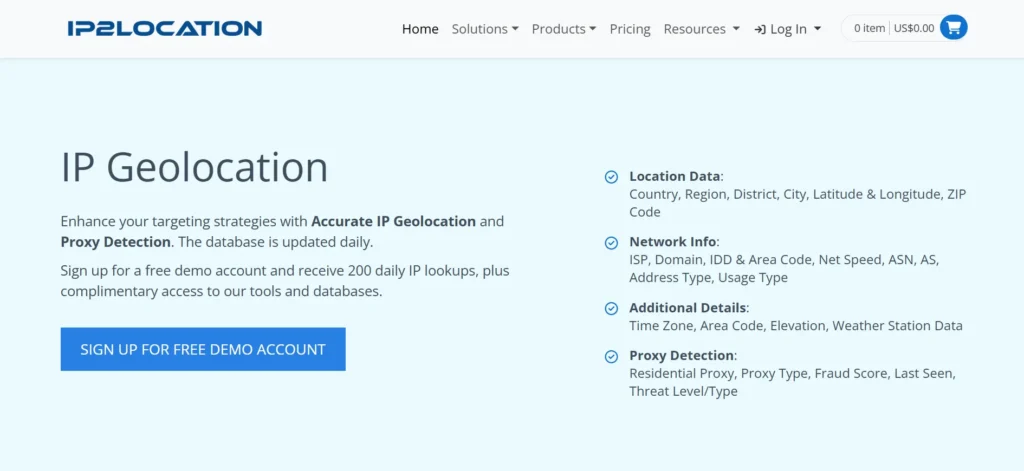Expand the Solutions dropdown menu
Screen dimensions: 1024x471
coord(485,29)
